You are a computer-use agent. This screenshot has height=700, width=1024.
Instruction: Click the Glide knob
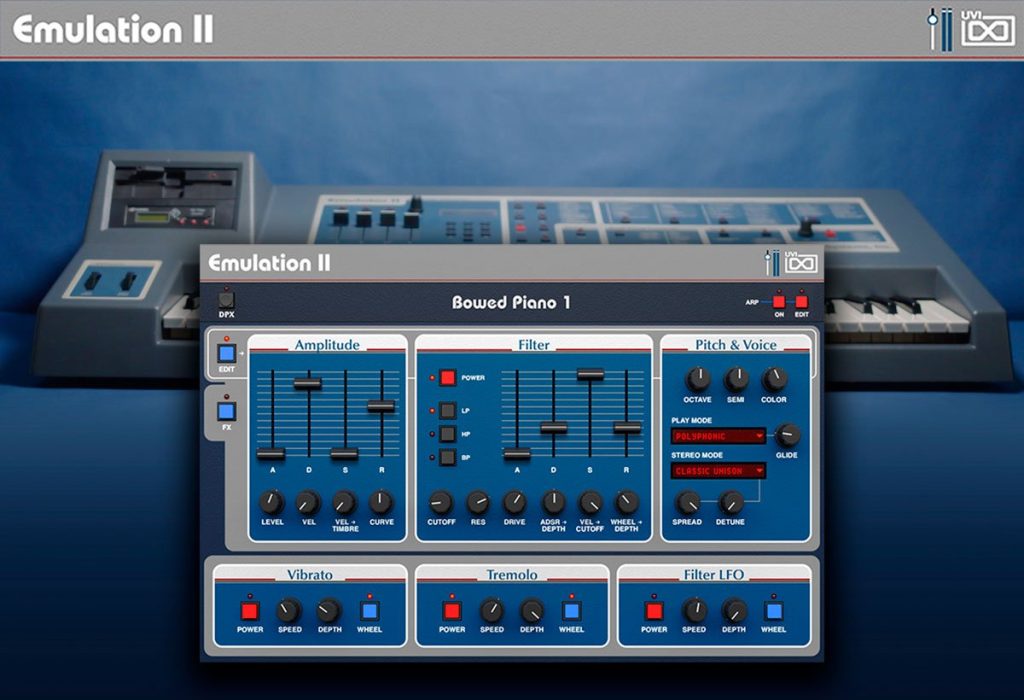tap(787, 435)
